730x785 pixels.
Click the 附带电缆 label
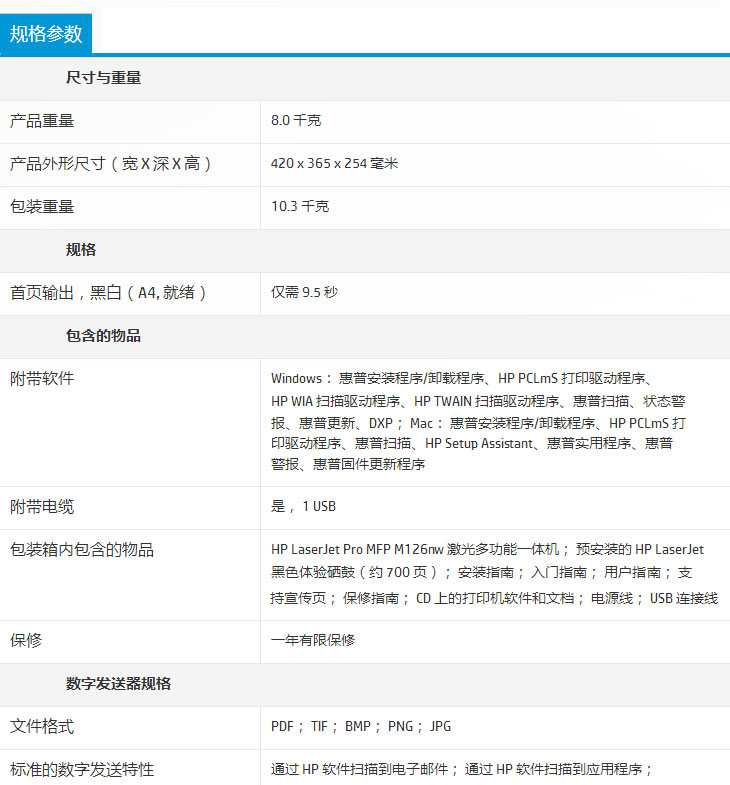tap(42, 507)
